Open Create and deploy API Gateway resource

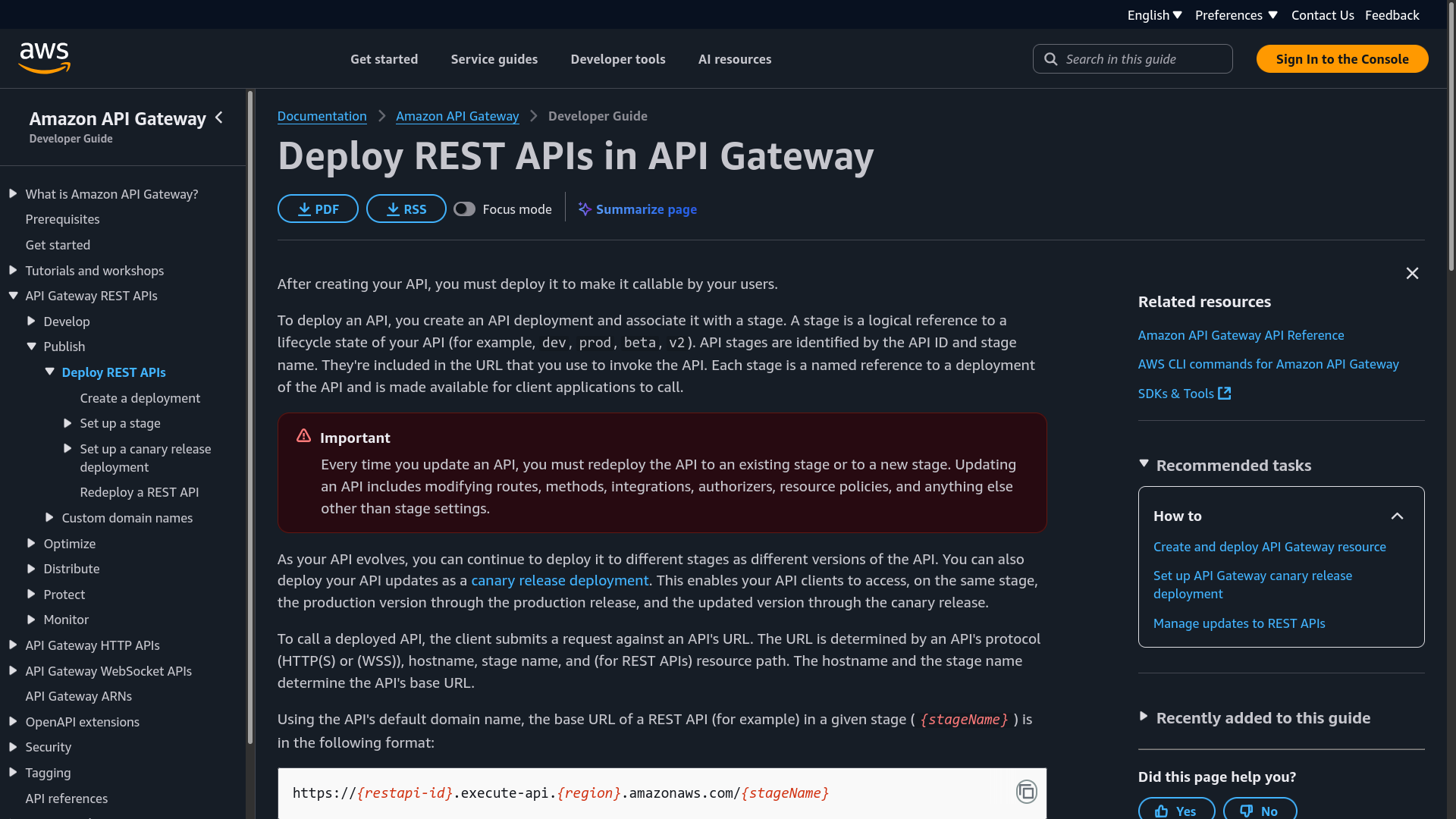[1269, 547]
